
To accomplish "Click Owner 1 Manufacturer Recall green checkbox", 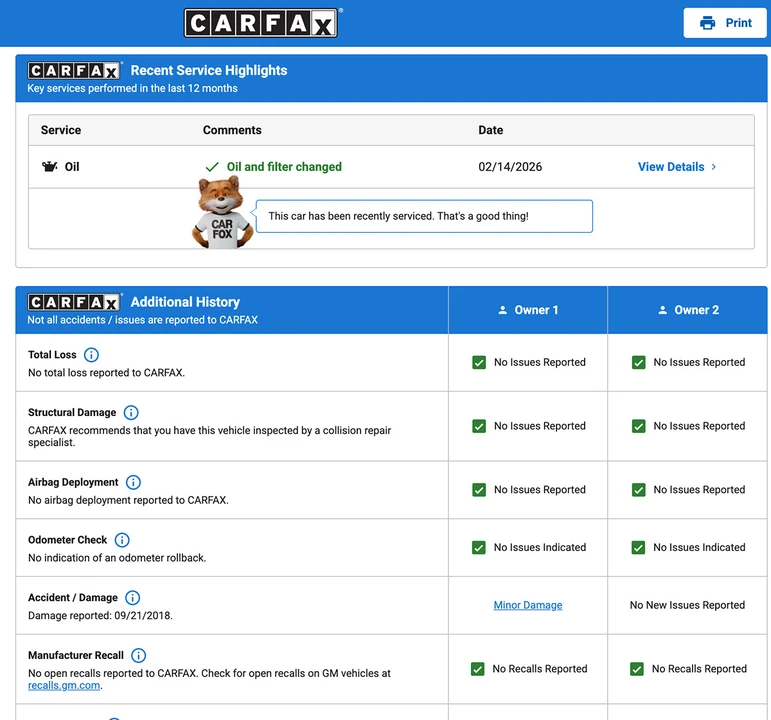I will pyautogui.click(x=477, y=669).
